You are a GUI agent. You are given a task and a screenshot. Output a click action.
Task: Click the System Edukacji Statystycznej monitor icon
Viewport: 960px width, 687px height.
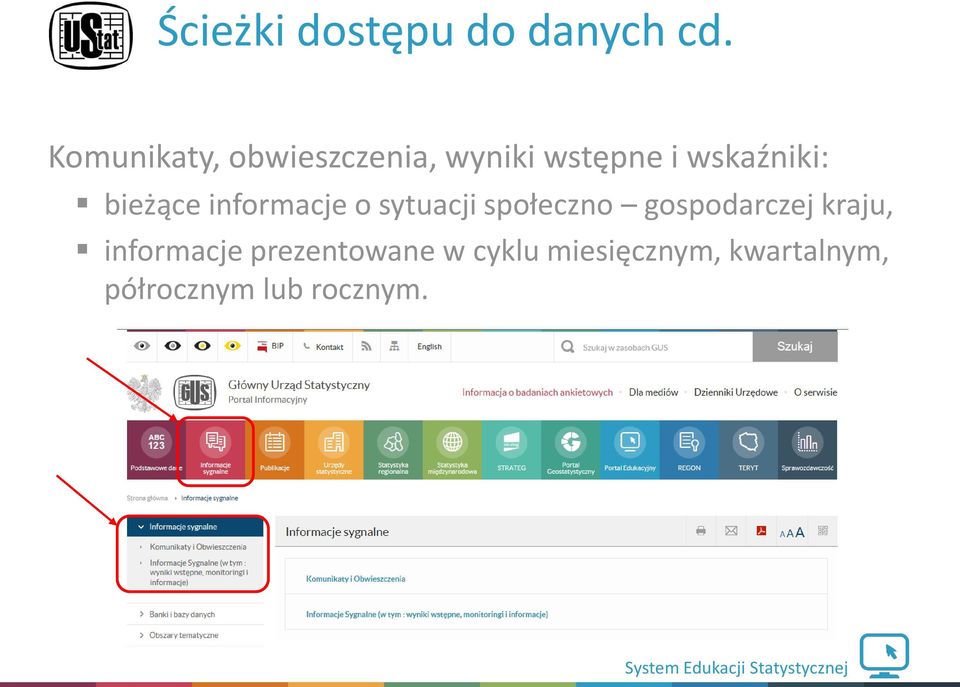click(884, 656)
